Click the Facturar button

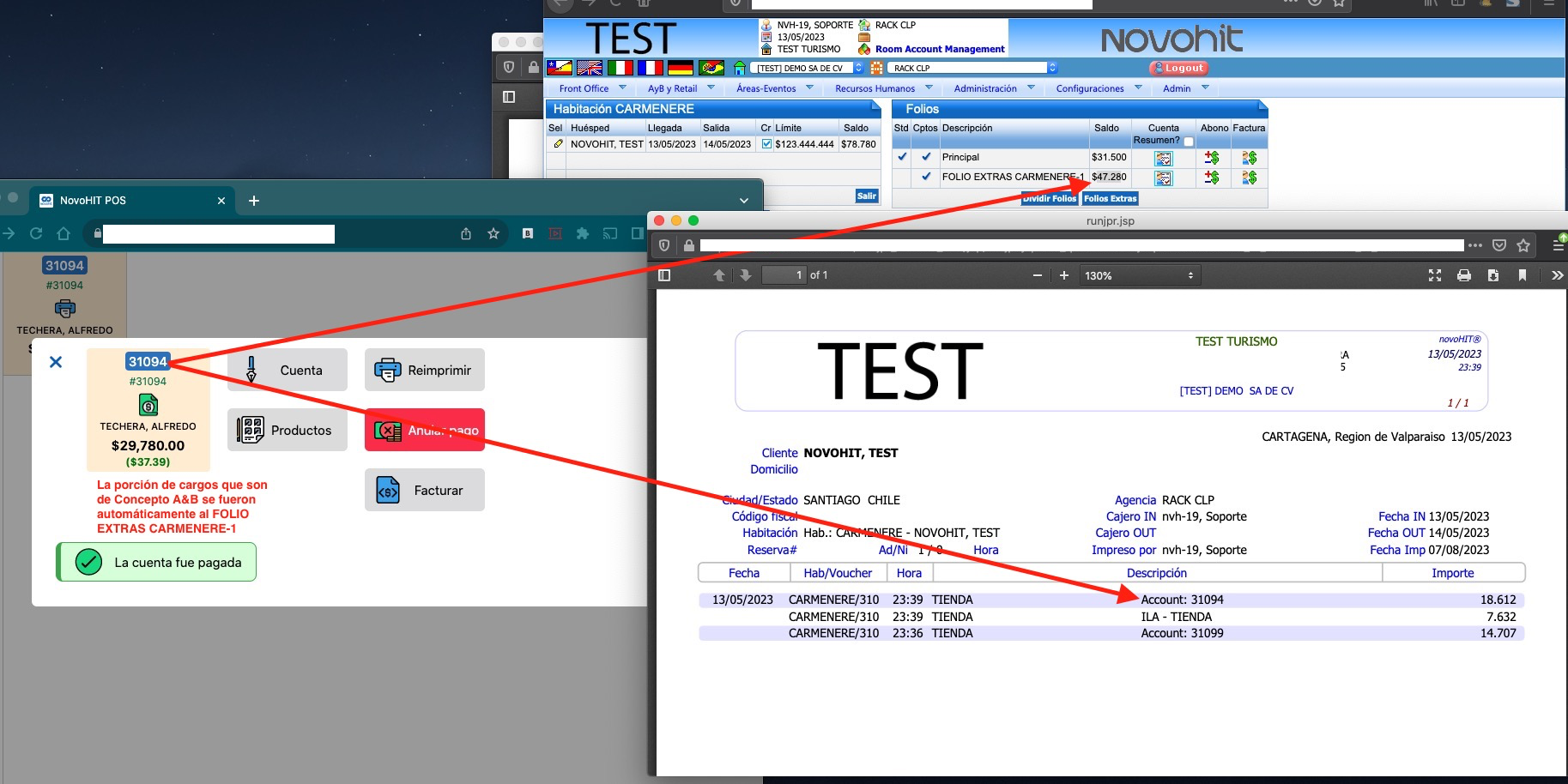coord(425,490)
